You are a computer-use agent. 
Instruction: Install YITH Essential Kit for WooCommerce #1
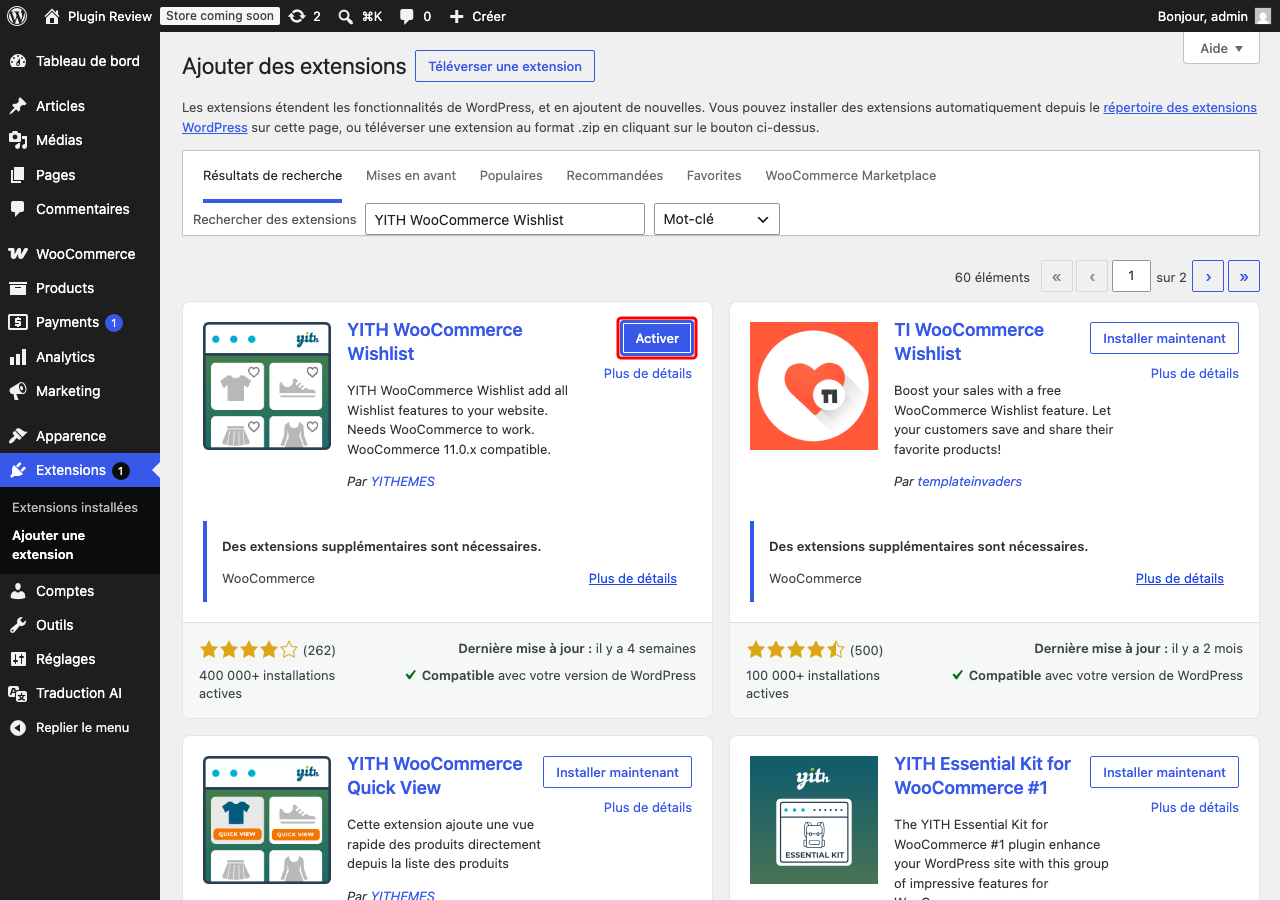[1164, 772]
